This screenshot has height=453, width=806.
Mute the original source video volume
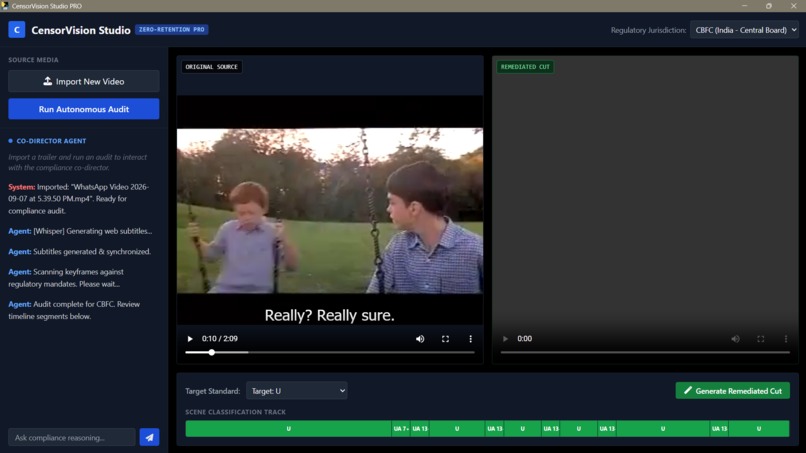pyautogui.click(x=420, y=339)
